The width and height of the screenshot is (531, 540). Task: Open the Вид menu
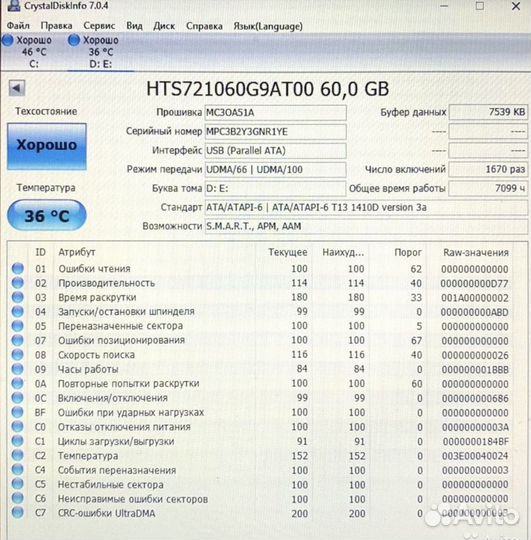point(134,26)
